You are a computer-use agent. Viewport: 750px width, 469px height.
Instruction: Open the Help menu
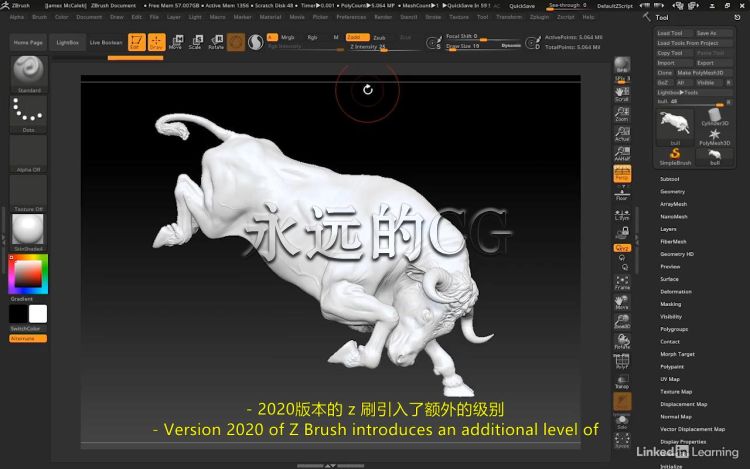click(x=588, y=17)
